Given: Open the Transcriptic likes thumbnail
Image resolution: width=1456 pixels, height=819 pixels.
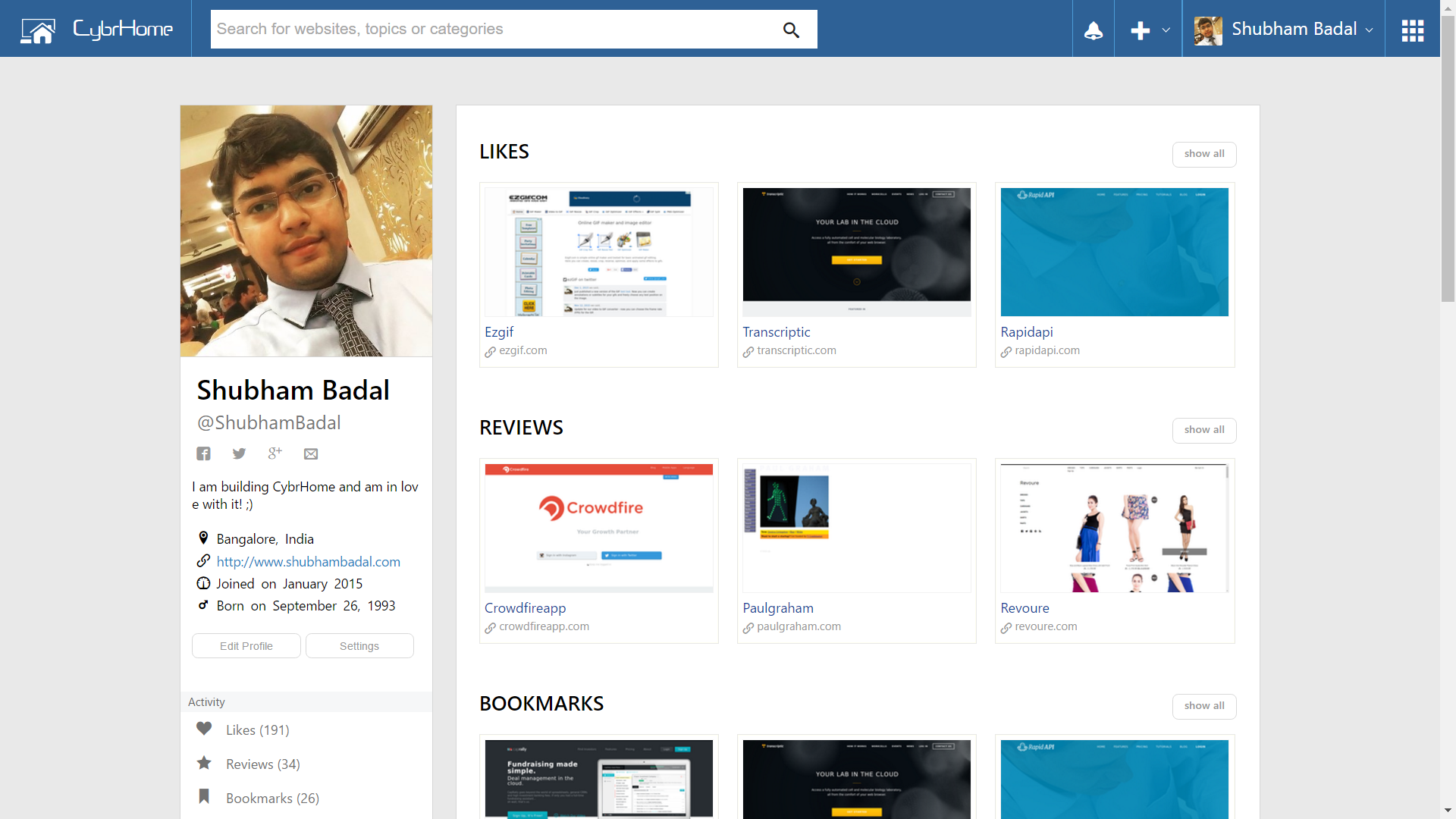Looking at the screenshot, I should pyautogui.click(x=857, y=252).
